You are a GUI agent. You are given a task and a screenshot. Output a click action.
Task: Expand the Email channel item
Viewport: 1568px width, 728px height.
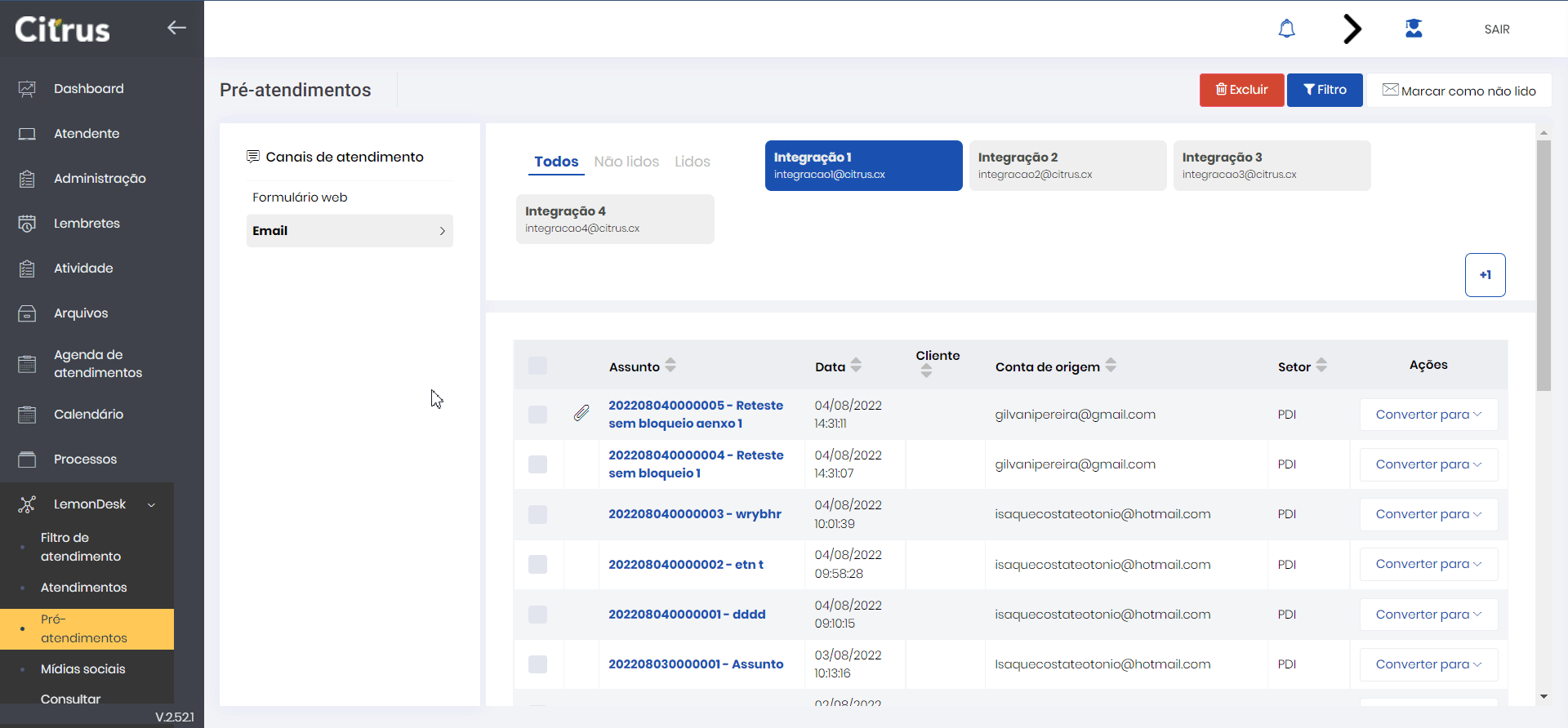(x=350, y=231)
